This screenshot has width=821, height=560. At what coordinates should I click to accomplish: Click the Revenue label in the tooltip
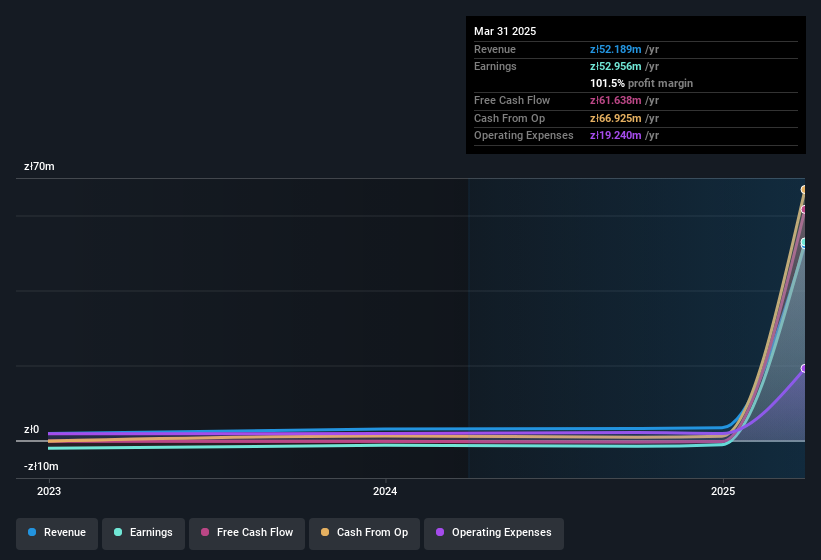495,49
